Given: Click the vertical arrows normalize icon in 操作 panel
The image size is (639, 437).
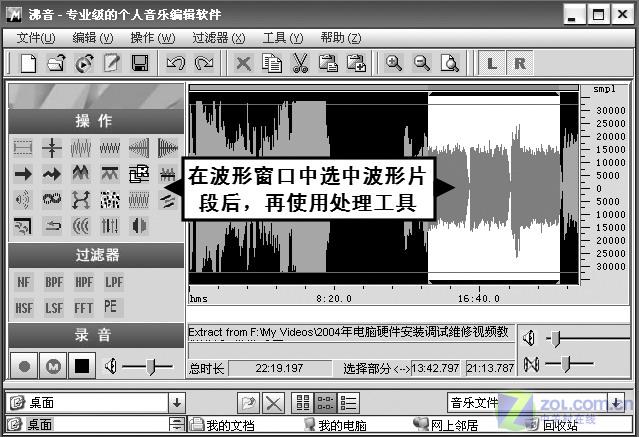Looking at the screenshot, I should coord(52,147).
